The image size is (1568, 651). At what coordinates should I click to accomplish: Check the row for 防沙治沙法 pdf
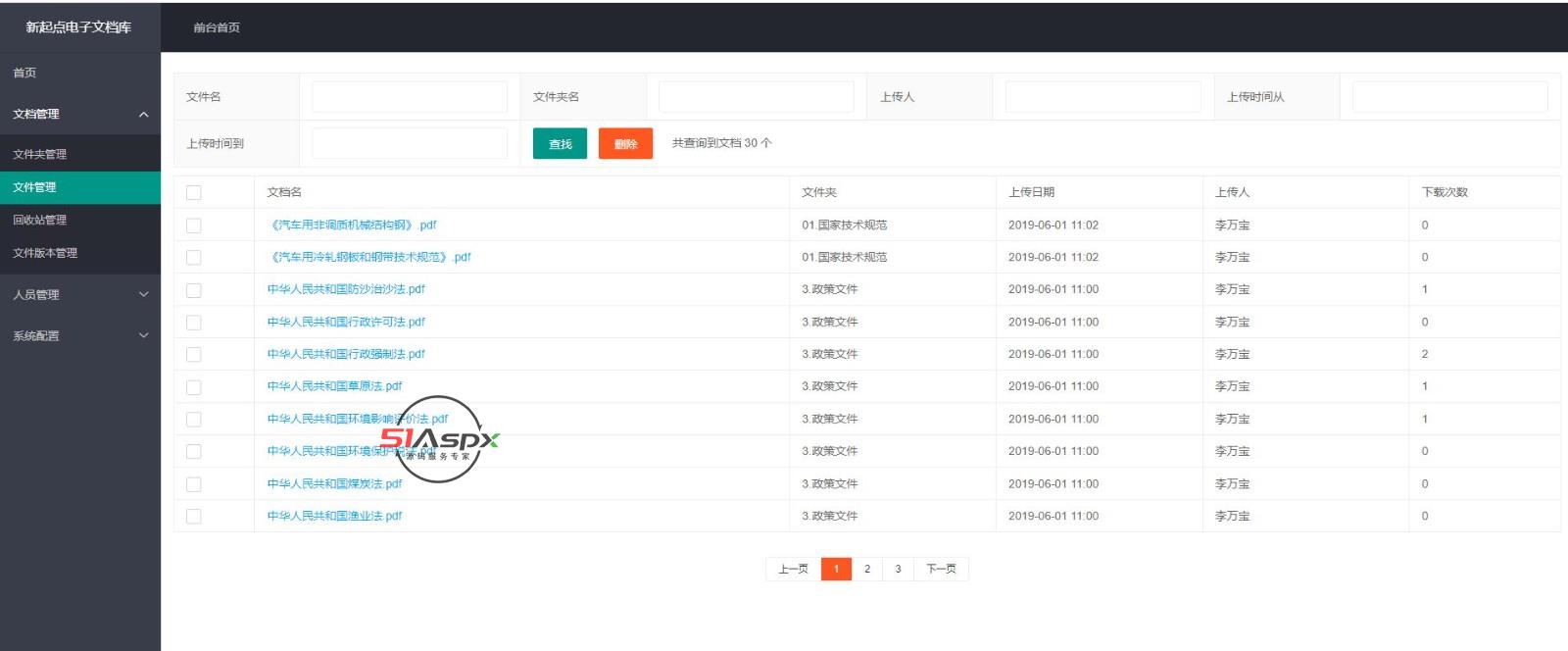(x=194, y=290)
